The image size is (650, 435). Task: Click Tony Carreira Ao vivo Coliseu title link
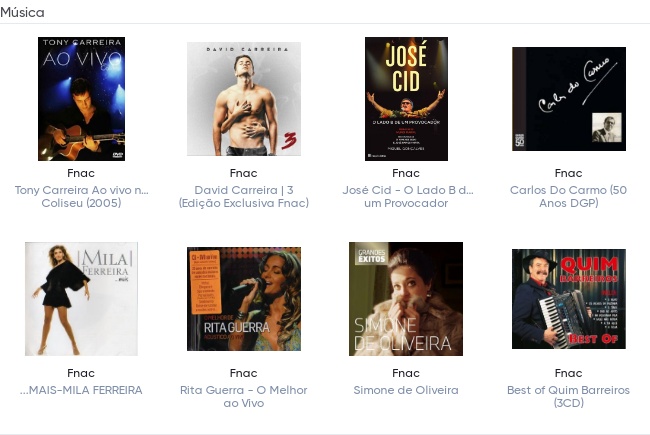[81, 197]
